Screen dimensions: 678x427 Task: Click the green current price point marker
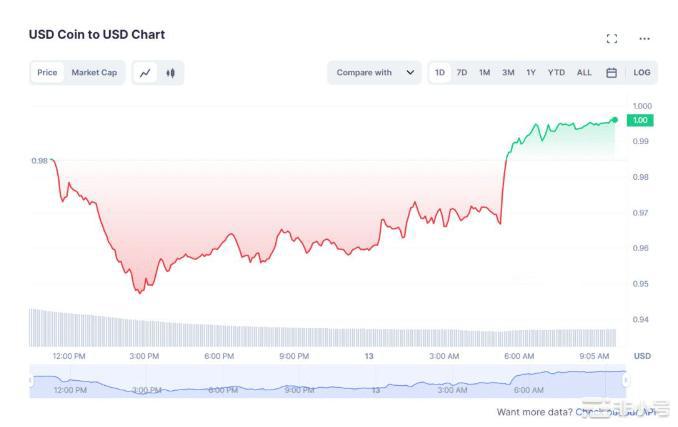tap(614, 120)
